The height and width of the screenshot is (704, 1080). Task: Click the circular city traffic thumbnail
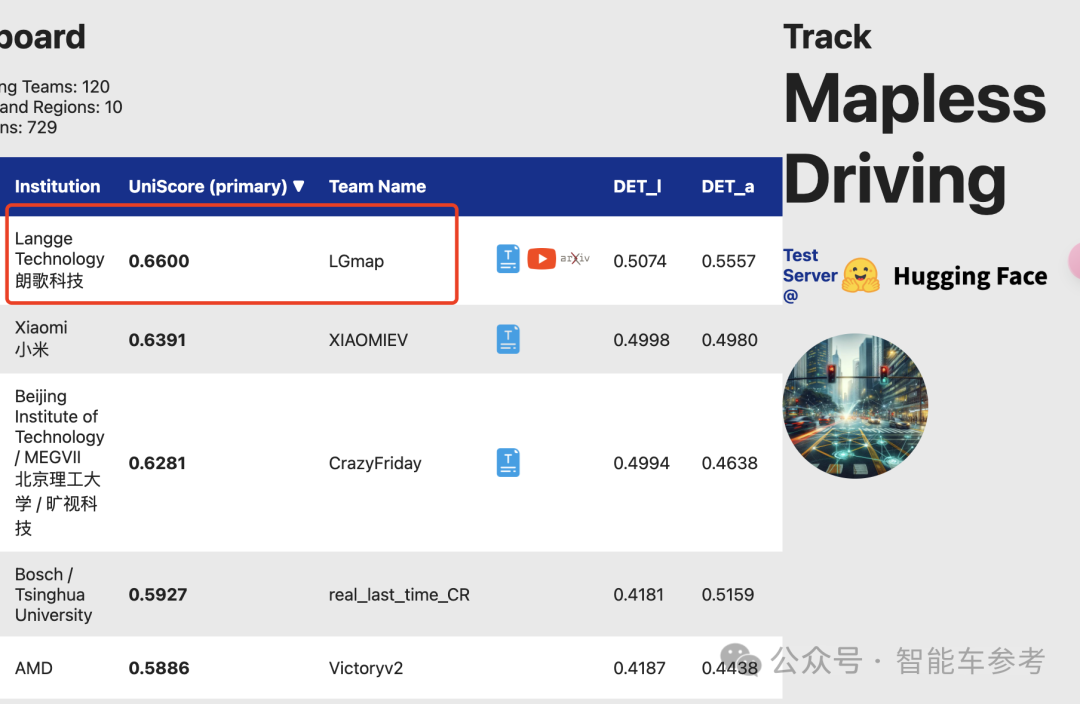tap(855, 405)
